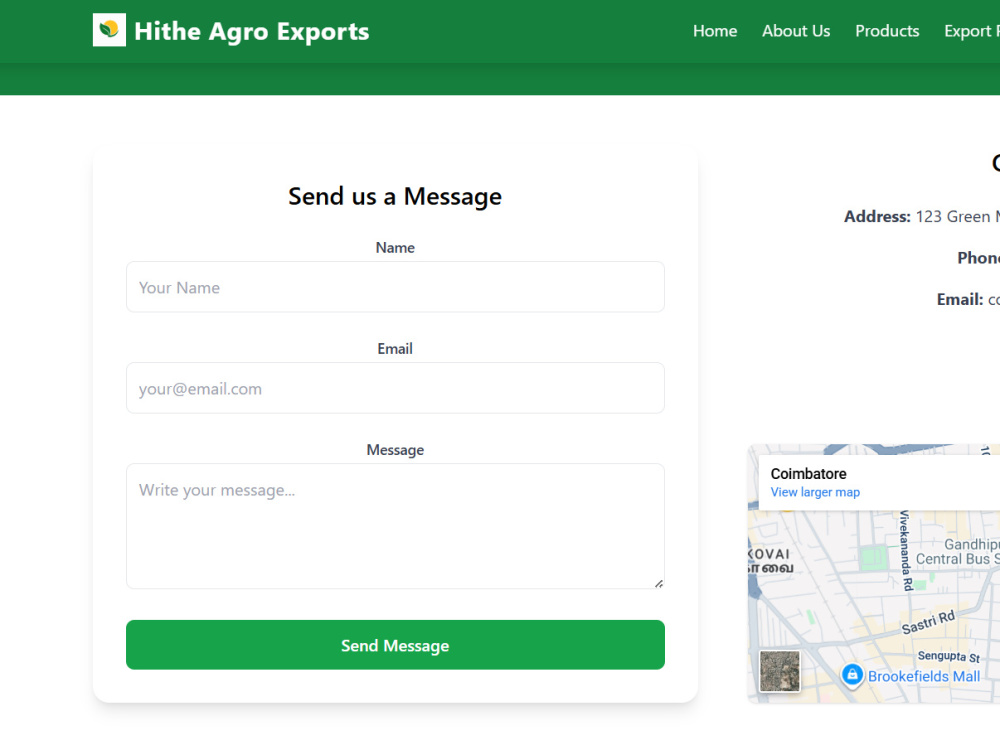This screenshot has width=1000, height=750.
Task: Open View larger map link
Action: click(815, 492)
